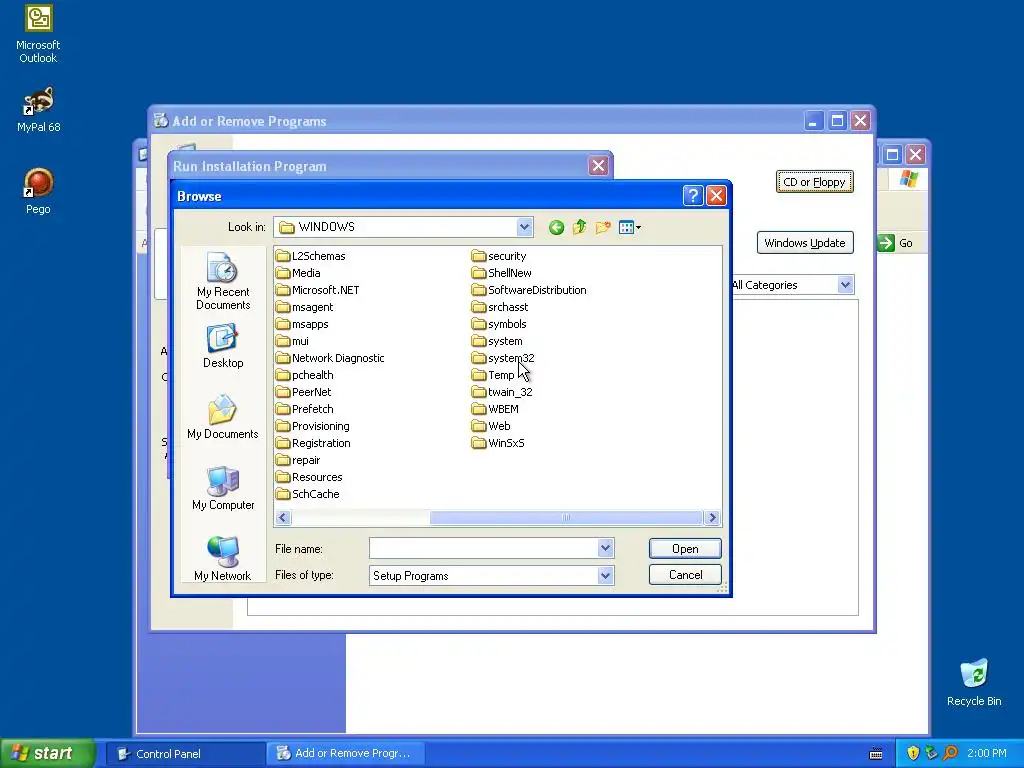Image resolution: width=1024 pixels, height=768 pixels.
Task: Select the WBEM folder
Action: [x=495, y=409]
